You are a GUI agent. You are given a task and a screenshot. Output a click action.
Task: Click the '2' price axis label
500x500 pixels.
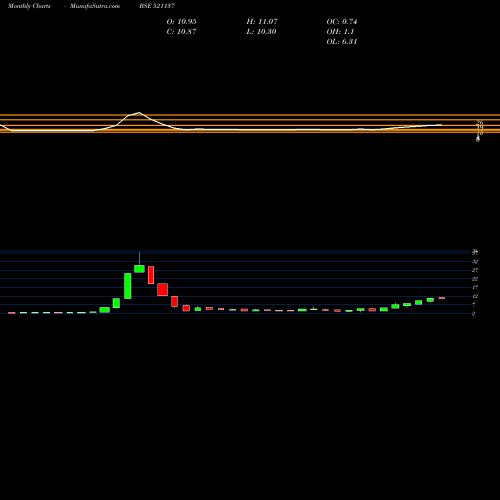474,314
